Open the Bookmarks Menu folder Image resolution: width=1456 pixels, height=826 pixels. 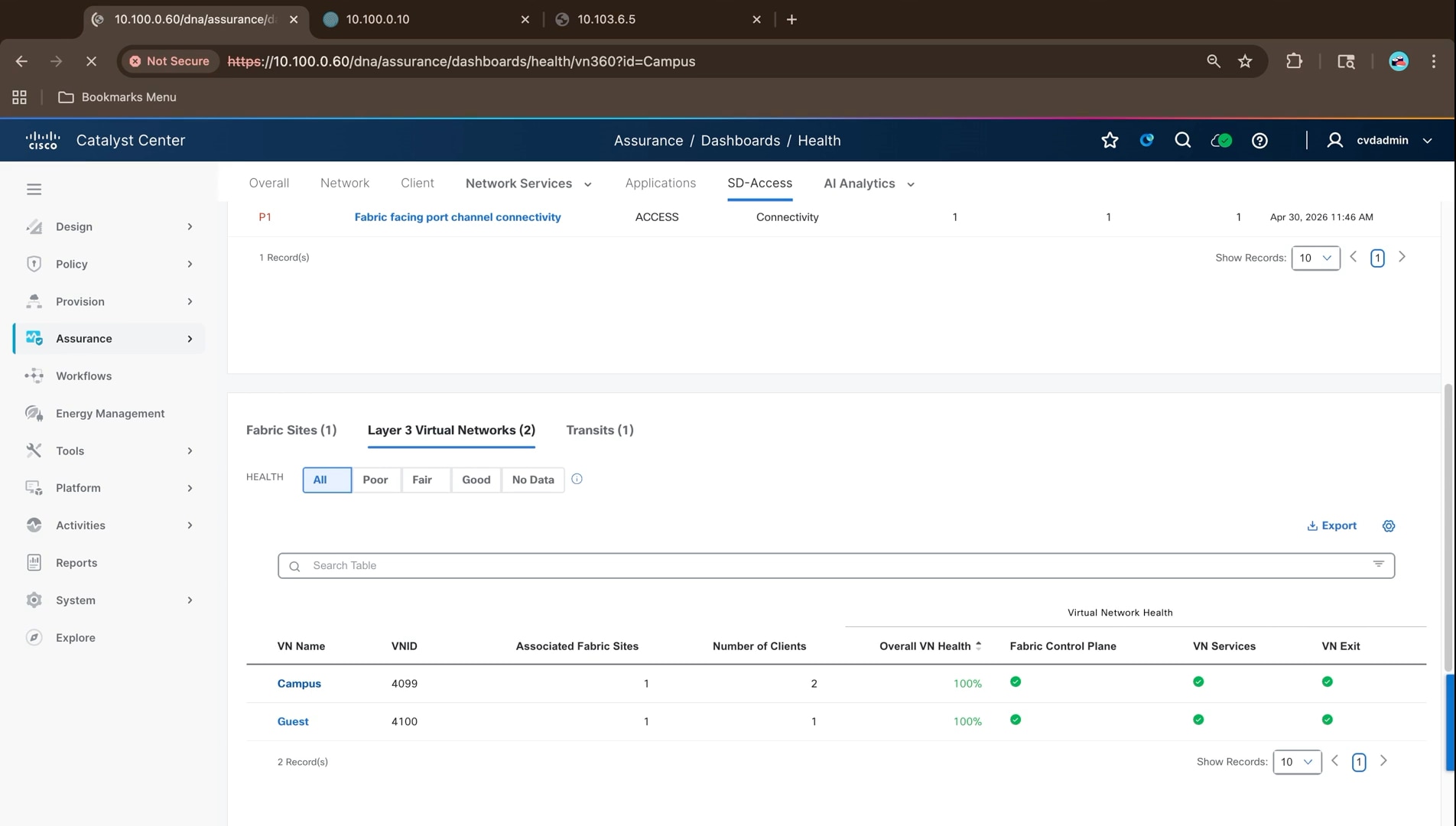[117, 97]
